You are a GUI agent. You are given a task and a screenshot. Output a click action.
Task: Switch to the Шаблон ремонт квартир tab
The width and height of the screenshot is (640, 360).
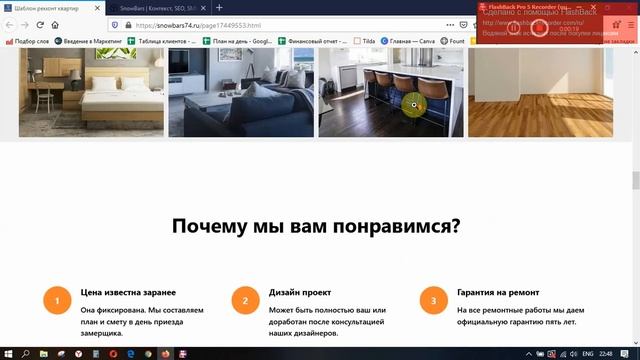52,8
